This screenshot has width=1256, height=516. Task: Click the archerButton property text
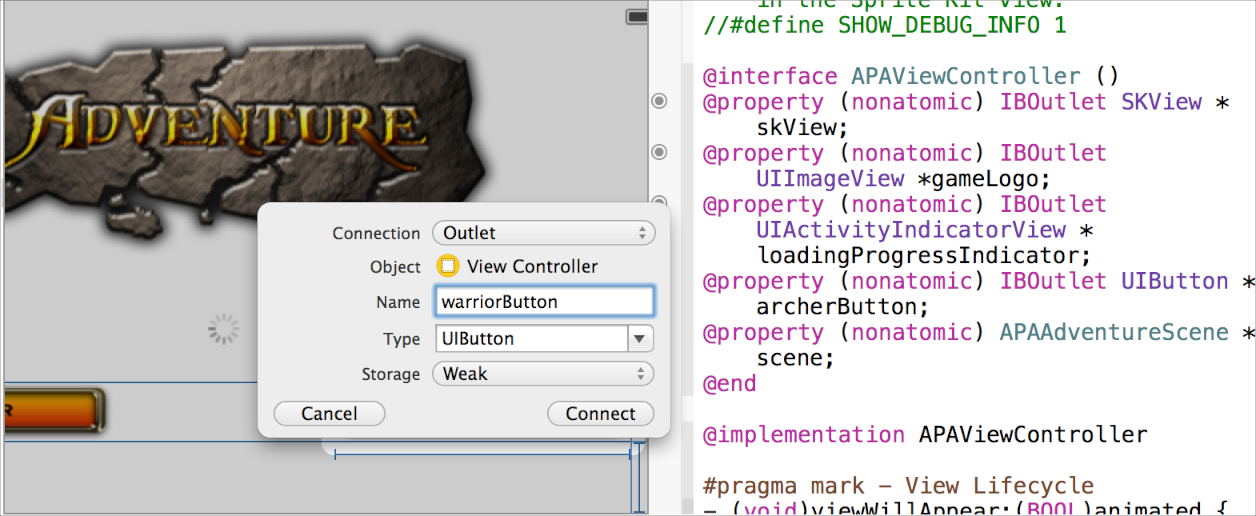click(842, 307)
